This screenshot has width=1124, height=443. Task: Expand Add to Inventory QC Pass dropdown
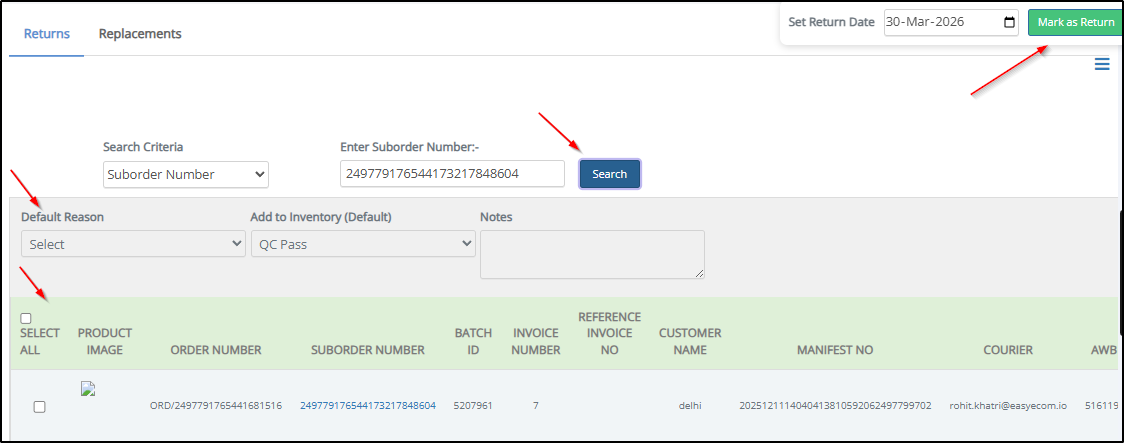click(x=362, y=244)
